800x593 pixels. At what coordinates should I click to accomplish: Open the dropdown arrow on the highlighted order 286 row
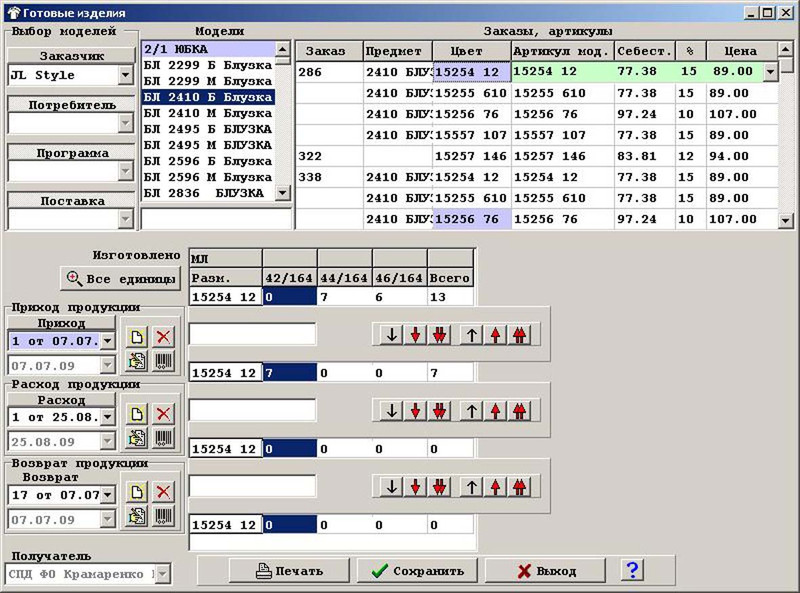pos(770,72)
